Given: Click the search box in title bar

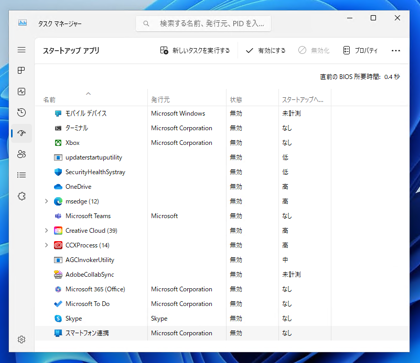Looking at the screenshot, I should point(203,24).
